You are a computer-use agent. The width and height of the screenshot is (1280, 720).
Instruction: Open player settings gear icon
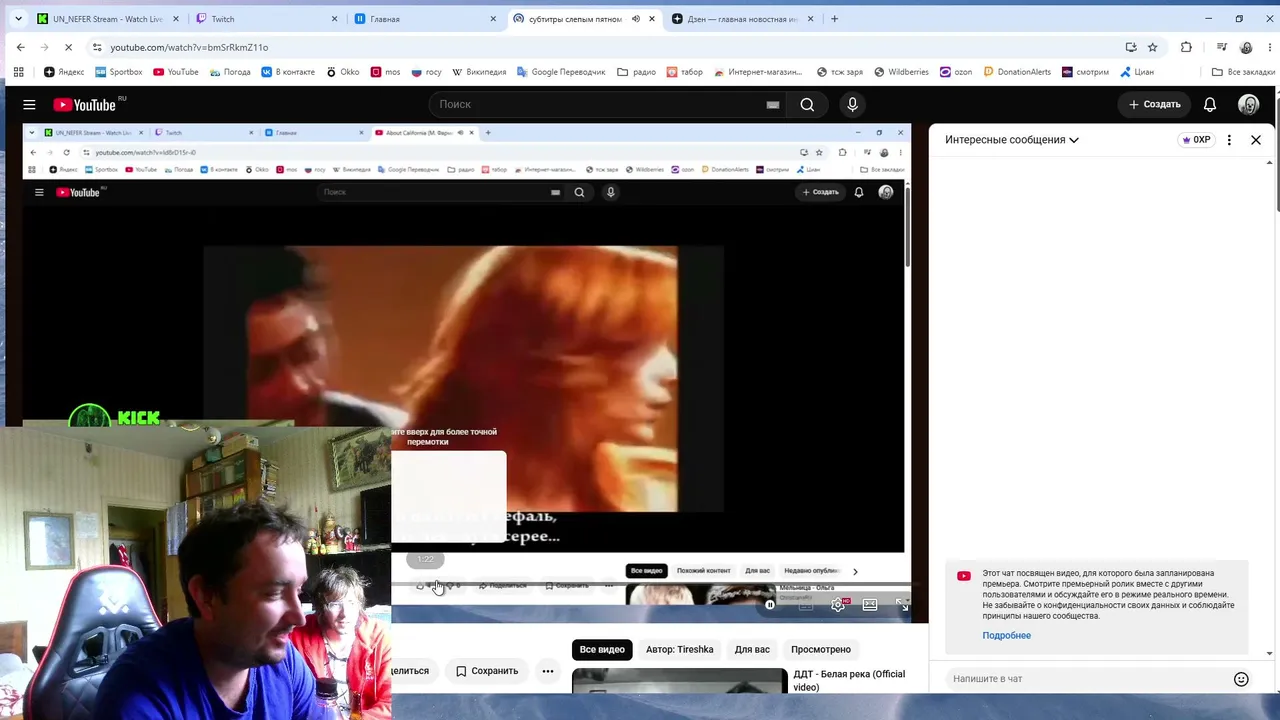838,605
